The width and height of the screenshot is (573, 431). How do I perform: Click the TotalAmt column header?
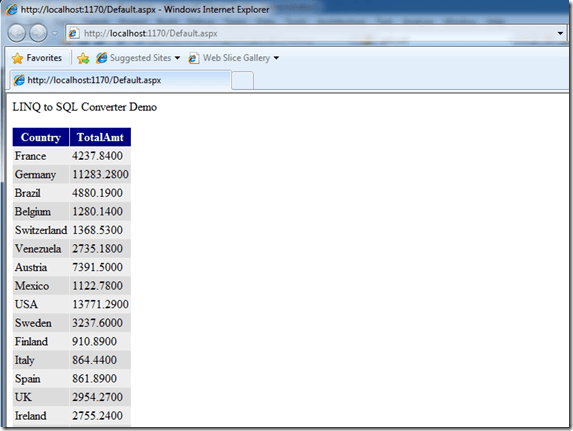point(100,137)
